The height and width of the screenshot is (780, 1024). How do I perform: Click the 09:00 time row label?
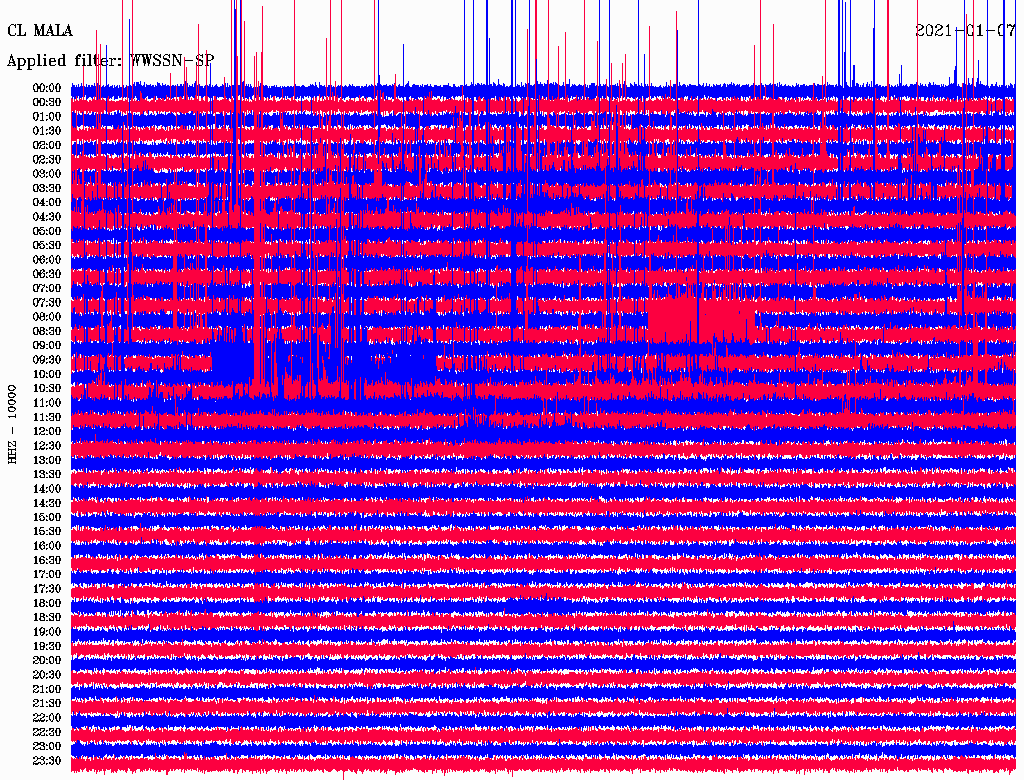point(47,345)
